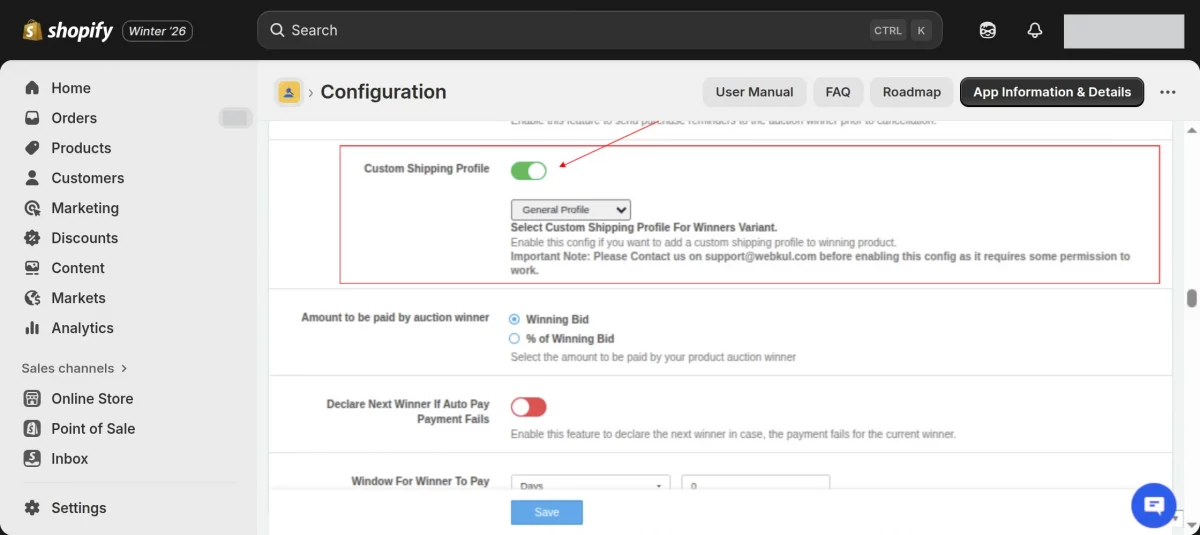
Task: Save the configuration
Action: [x=546, y=512]
